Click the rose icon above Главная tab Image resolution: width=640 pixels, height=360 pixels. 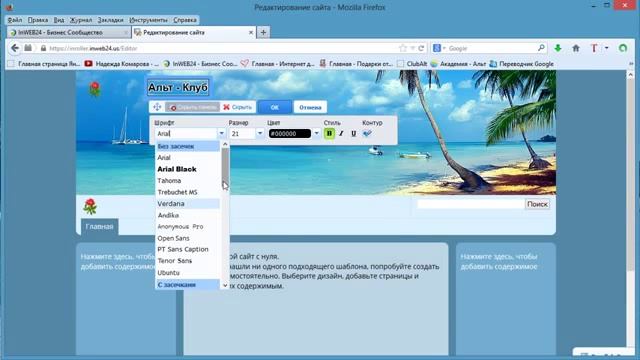click(90, 207)
